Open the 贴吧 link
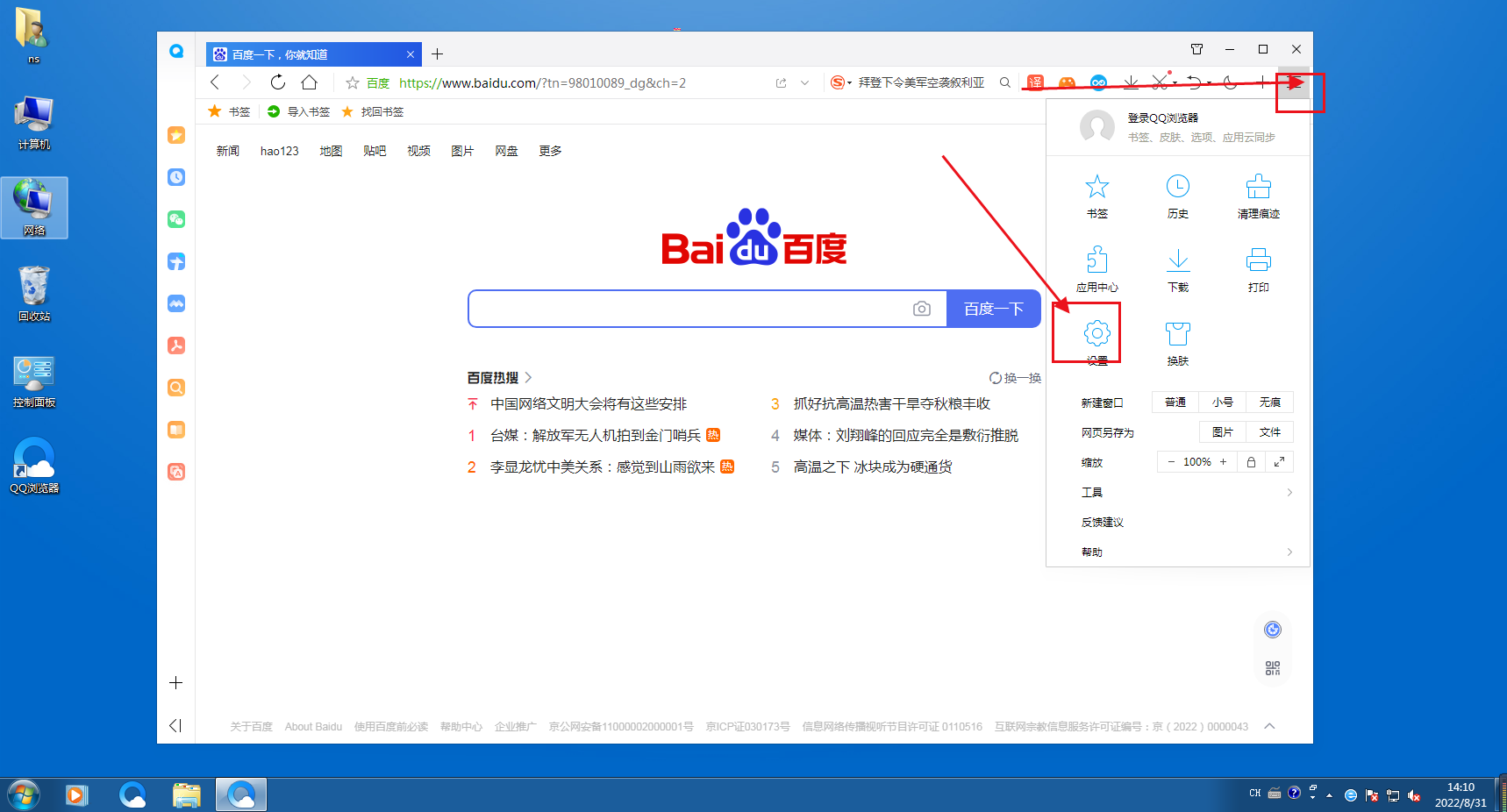Image resolution: width=1507 pixels, height=812 pixels. pyautogui.click(x=375, y=151)
